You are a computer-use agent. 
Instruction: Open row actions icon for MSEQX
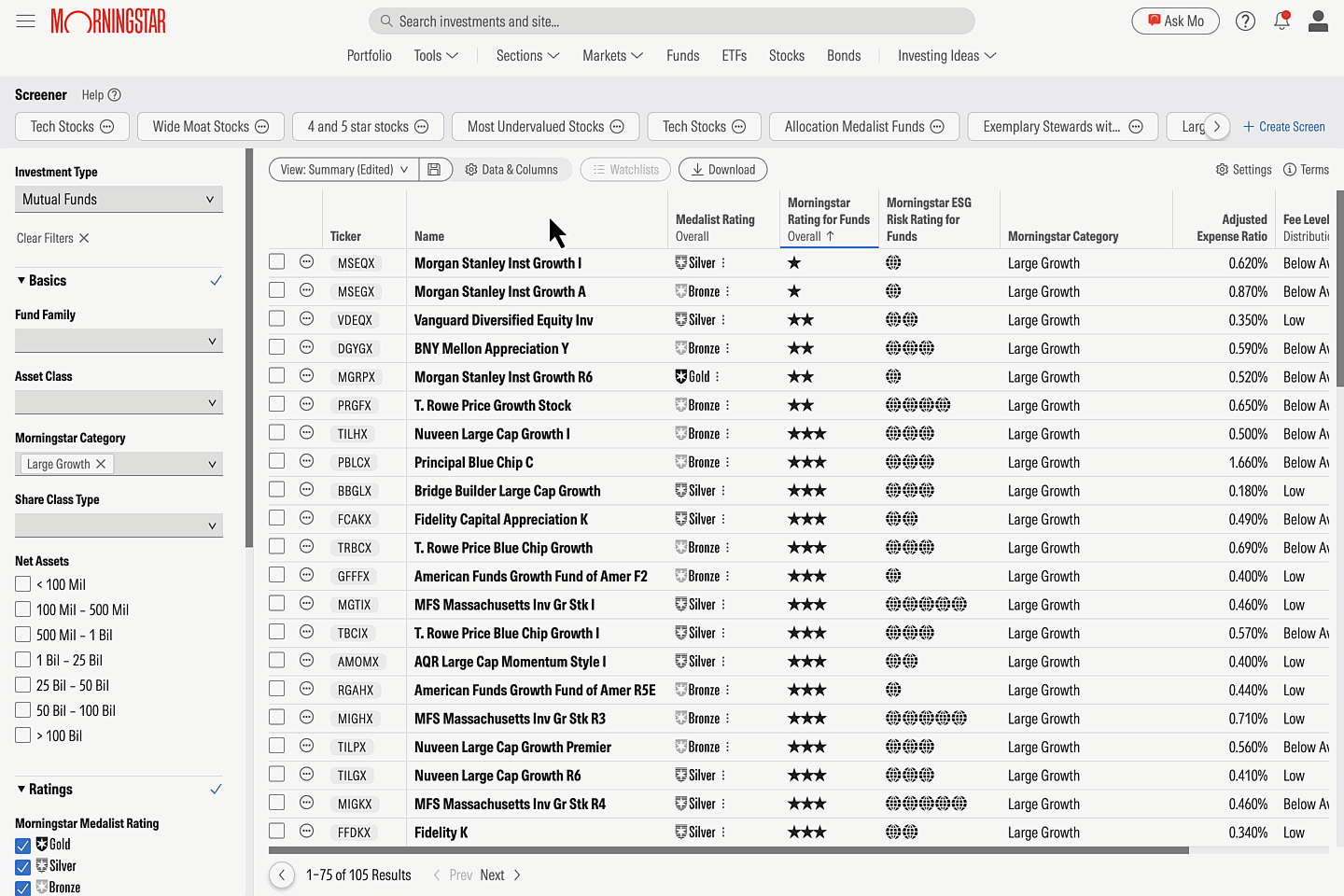[x=306, y=262]
